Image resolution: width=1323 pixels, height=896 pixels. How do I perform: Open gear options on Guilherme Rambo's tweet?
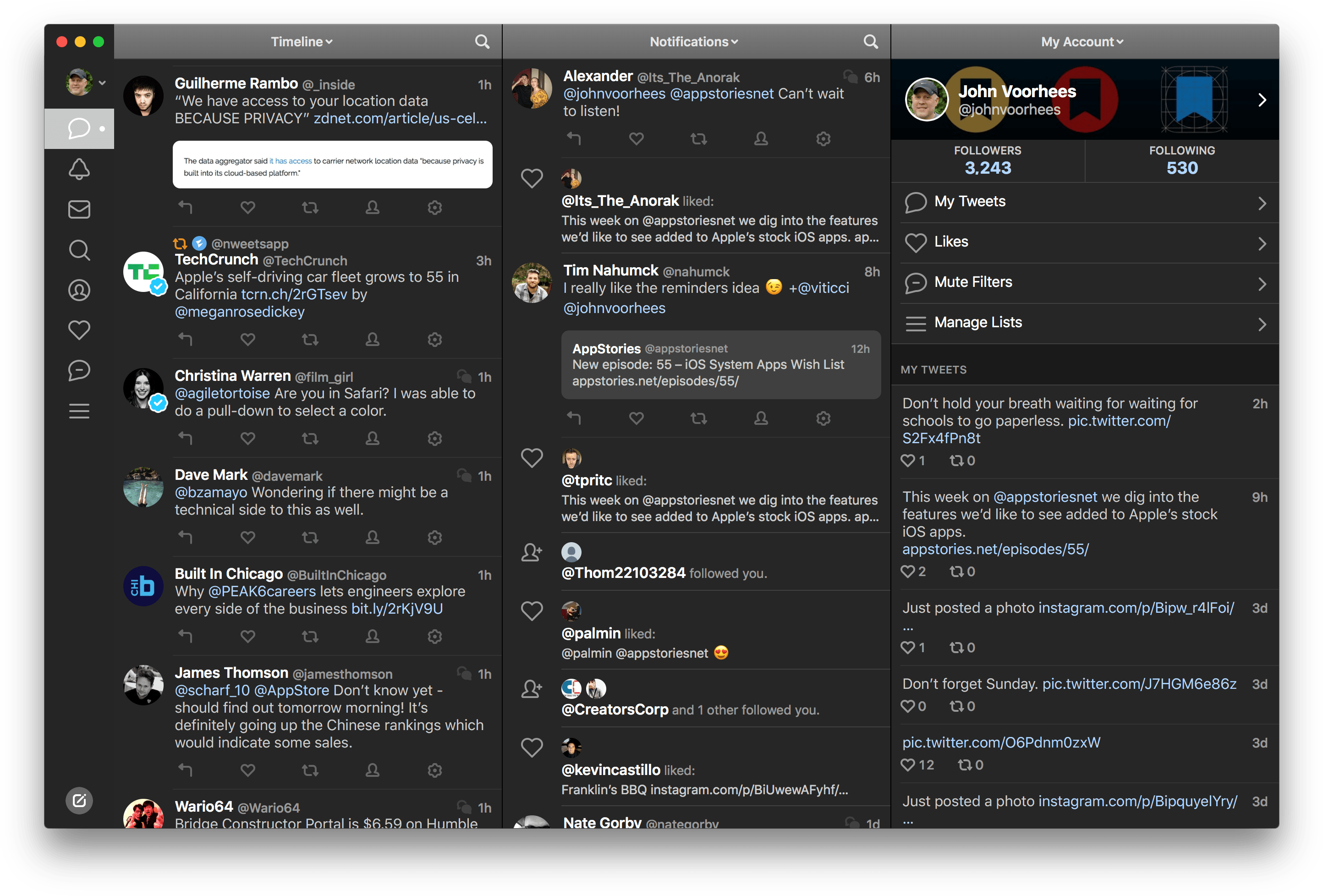tap(435, 207)
